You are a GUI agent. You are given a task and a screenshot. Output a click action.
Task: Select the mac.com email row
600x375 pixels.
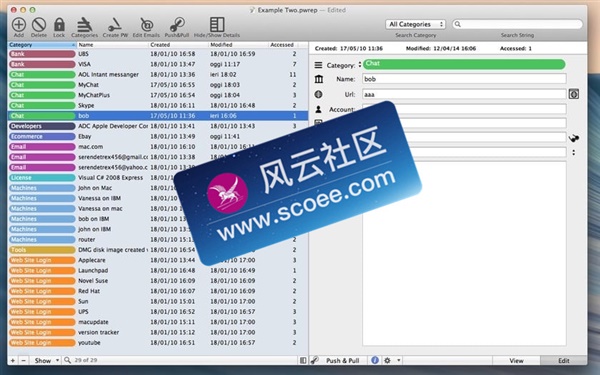point(158,147)
